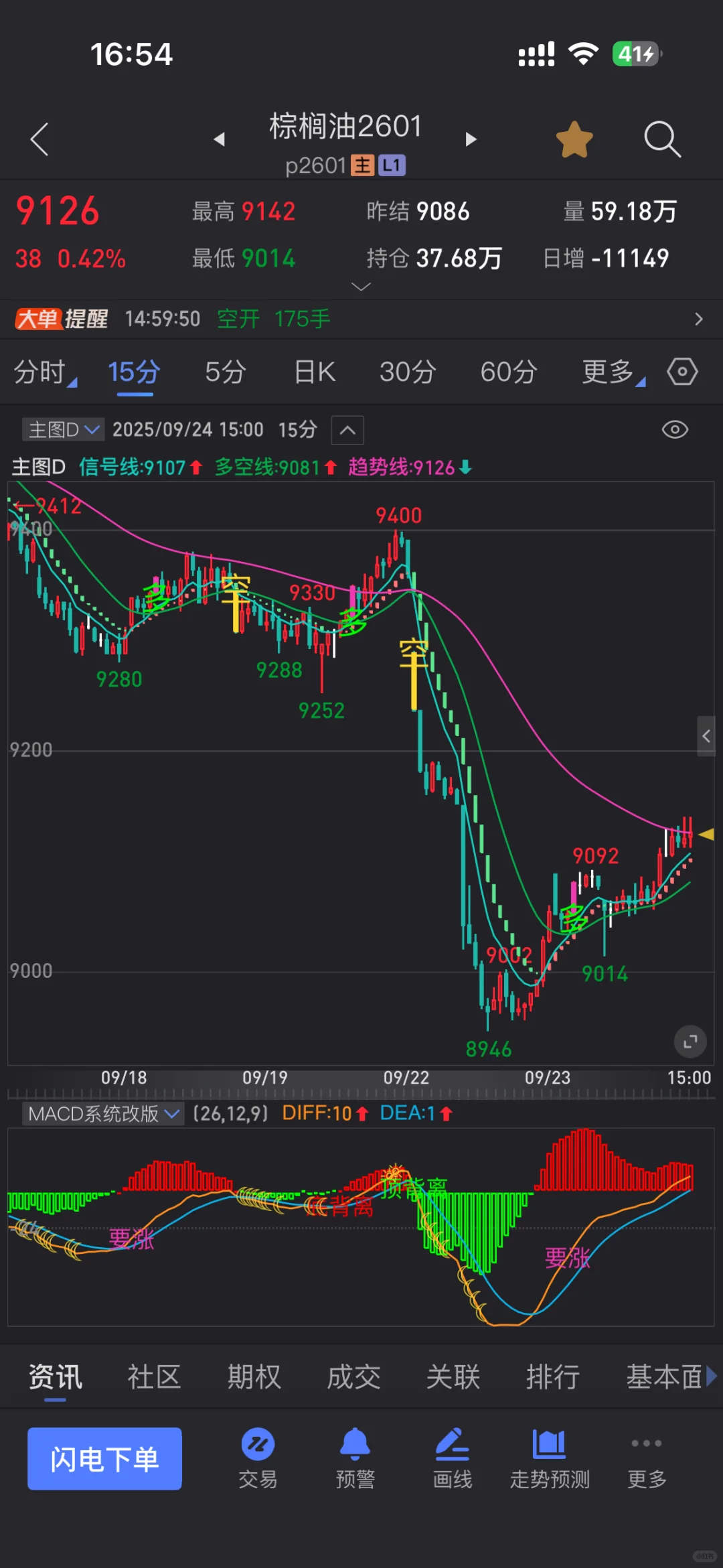
Task: Toggle indicator visibility eye icon
Action: point(675,429)
